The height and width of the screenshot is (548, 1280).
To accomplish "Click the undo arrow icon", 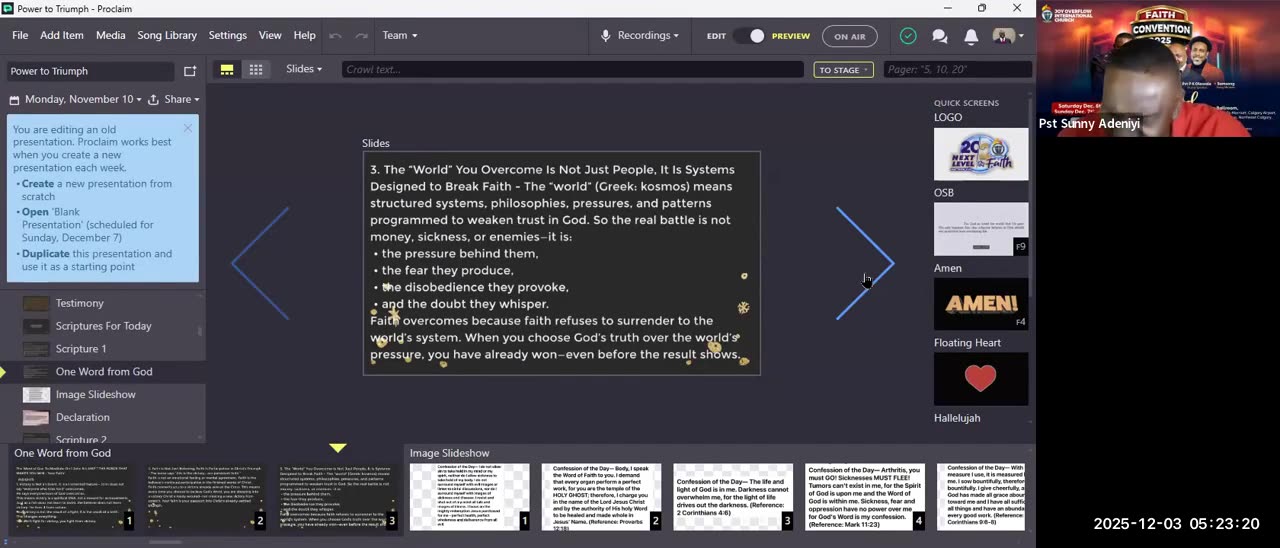I will point(336,36).
